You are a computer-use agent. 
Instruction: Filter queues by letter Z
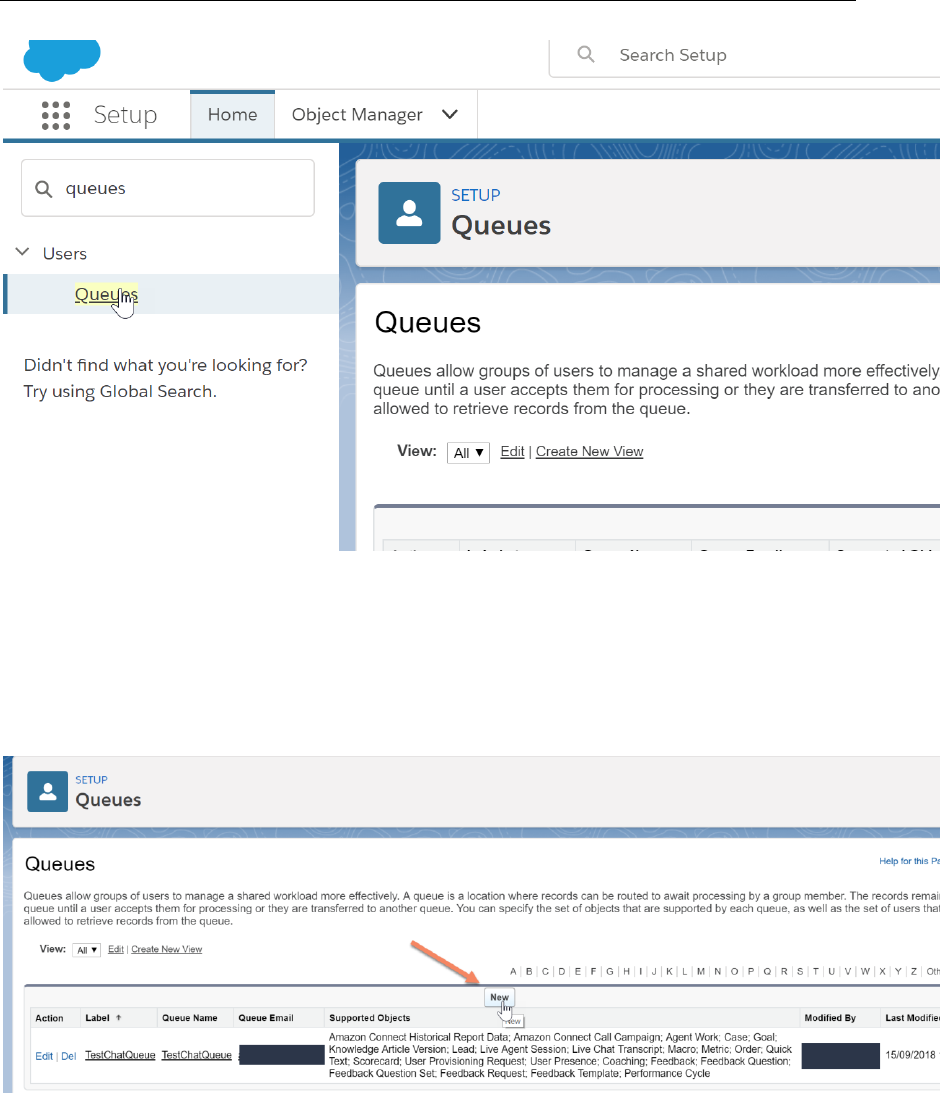pos(914,971)
